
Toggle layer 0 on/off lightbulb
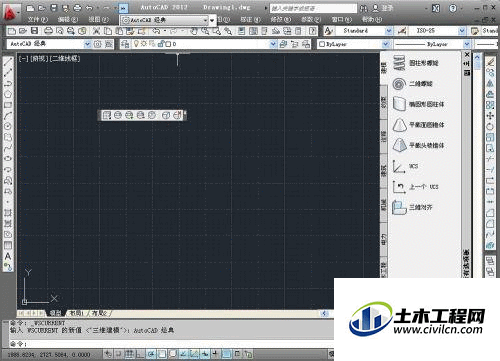click(x=136, y=44)
